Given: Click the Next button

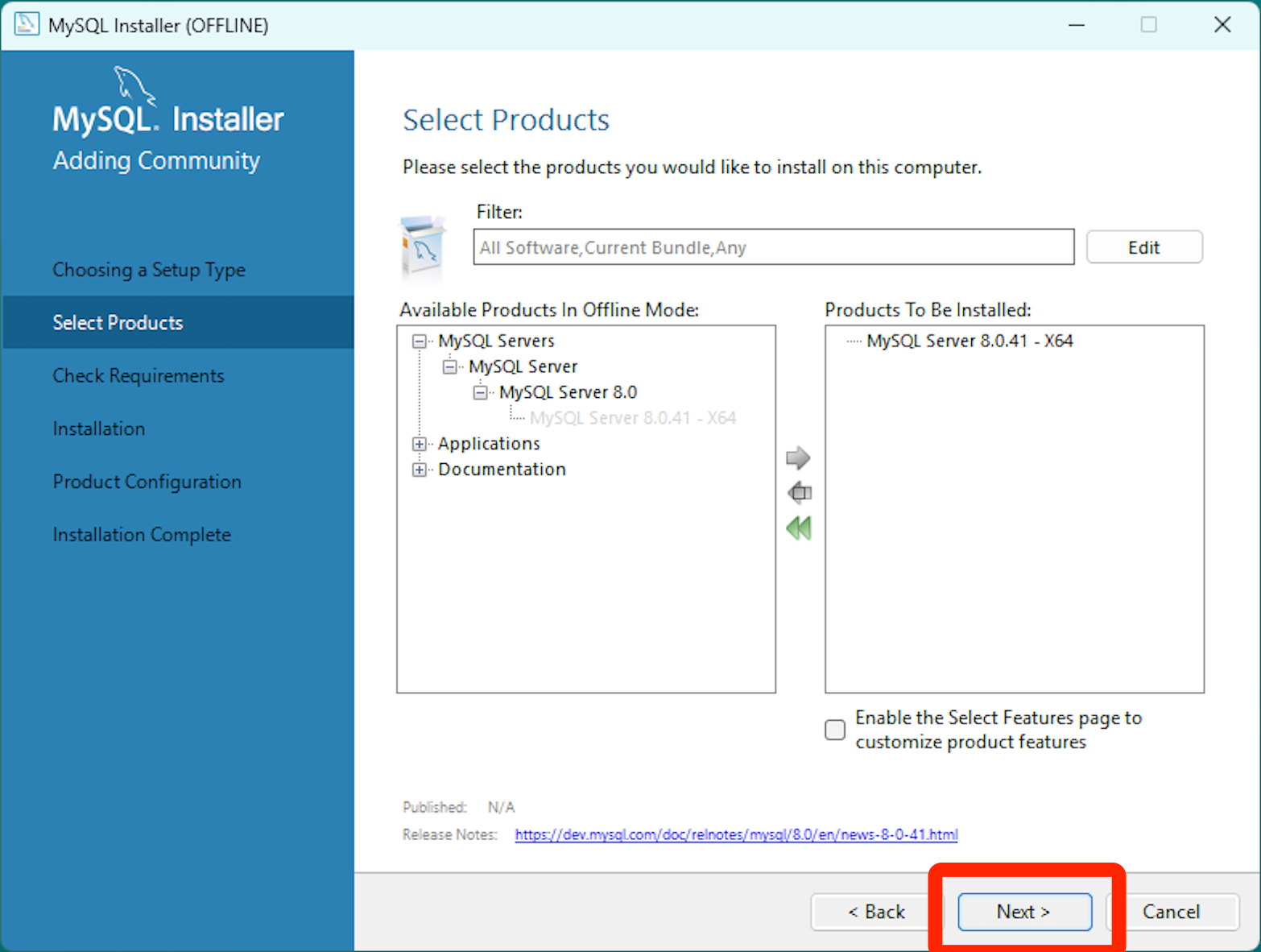Looking at the screenshot, I should click(x=1023, y=912).
